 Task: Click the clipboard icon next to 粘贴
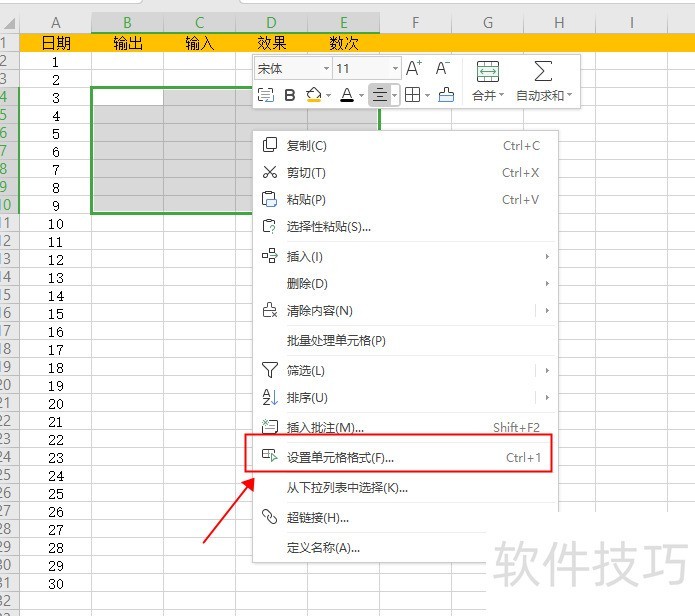269,199
